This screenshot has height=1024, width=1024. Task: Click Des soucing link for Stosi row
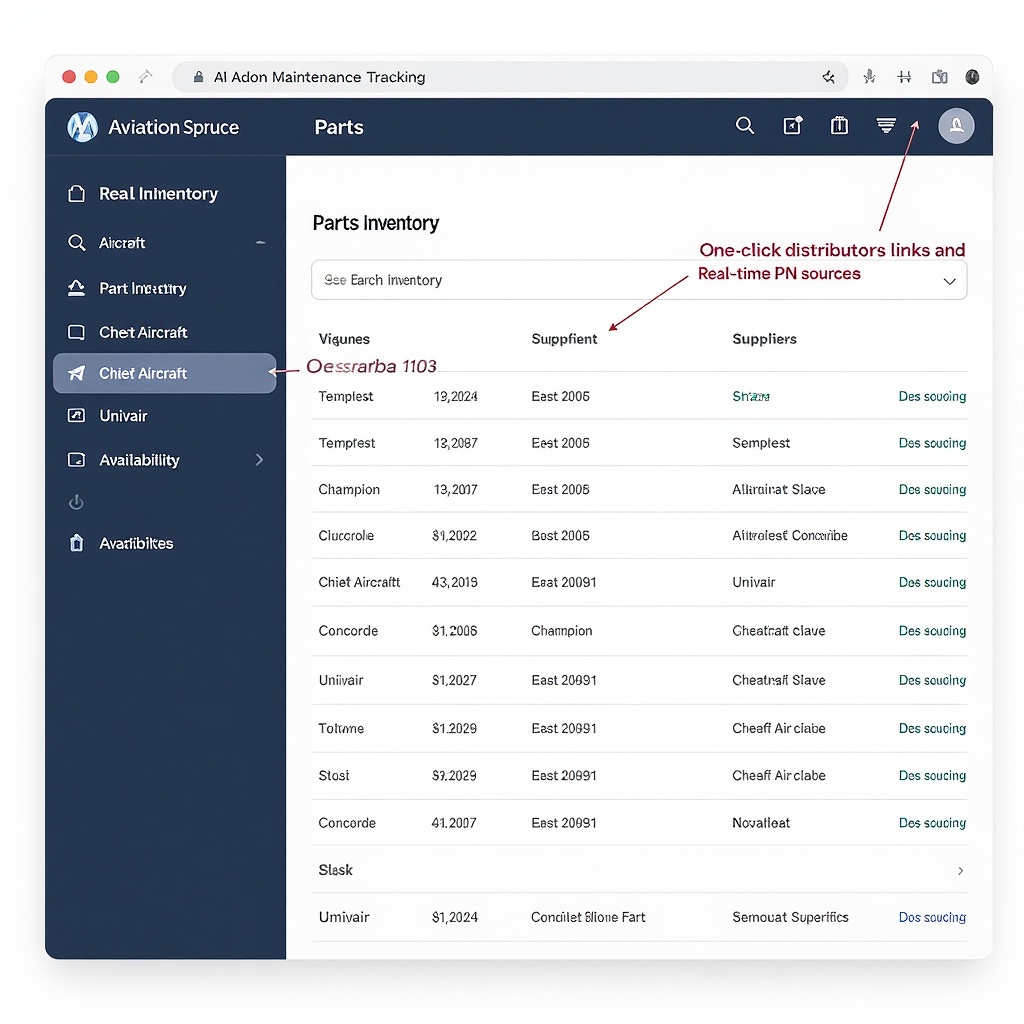932,775
